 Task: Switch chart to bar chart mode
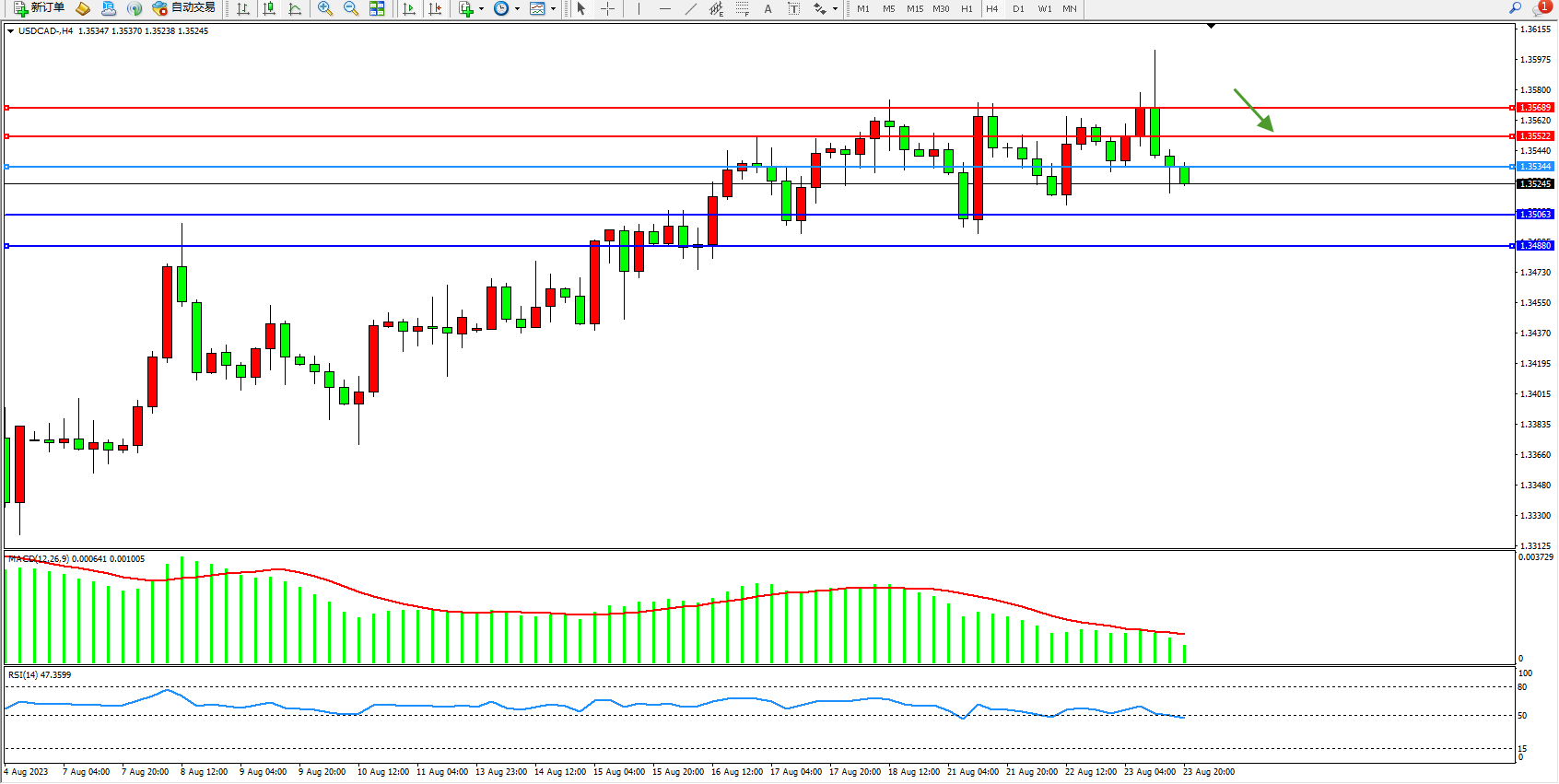(243, 8)
